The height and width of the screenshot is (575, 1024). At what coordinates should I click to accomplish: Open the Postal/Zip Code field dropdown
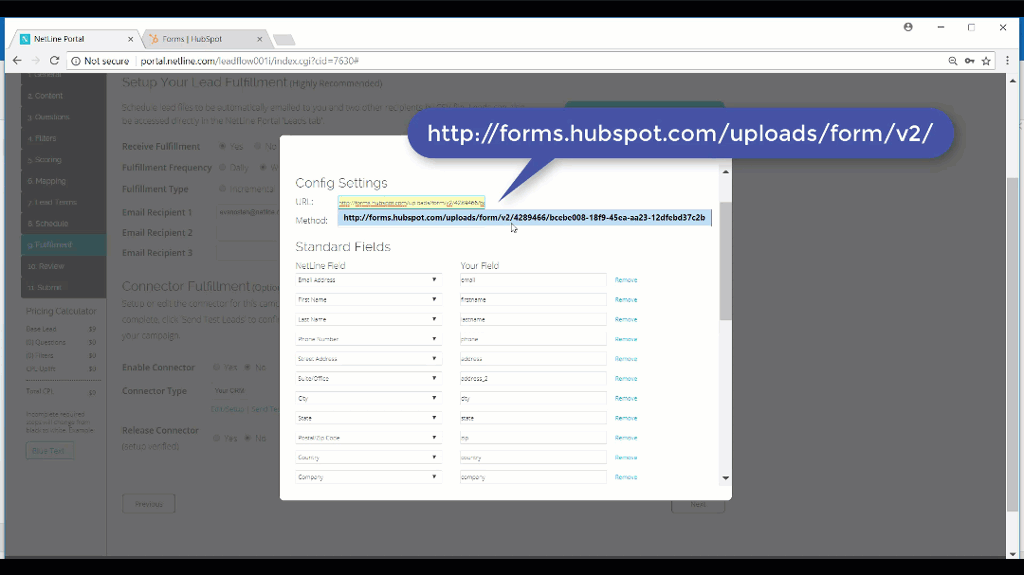(x=368, y=438)
